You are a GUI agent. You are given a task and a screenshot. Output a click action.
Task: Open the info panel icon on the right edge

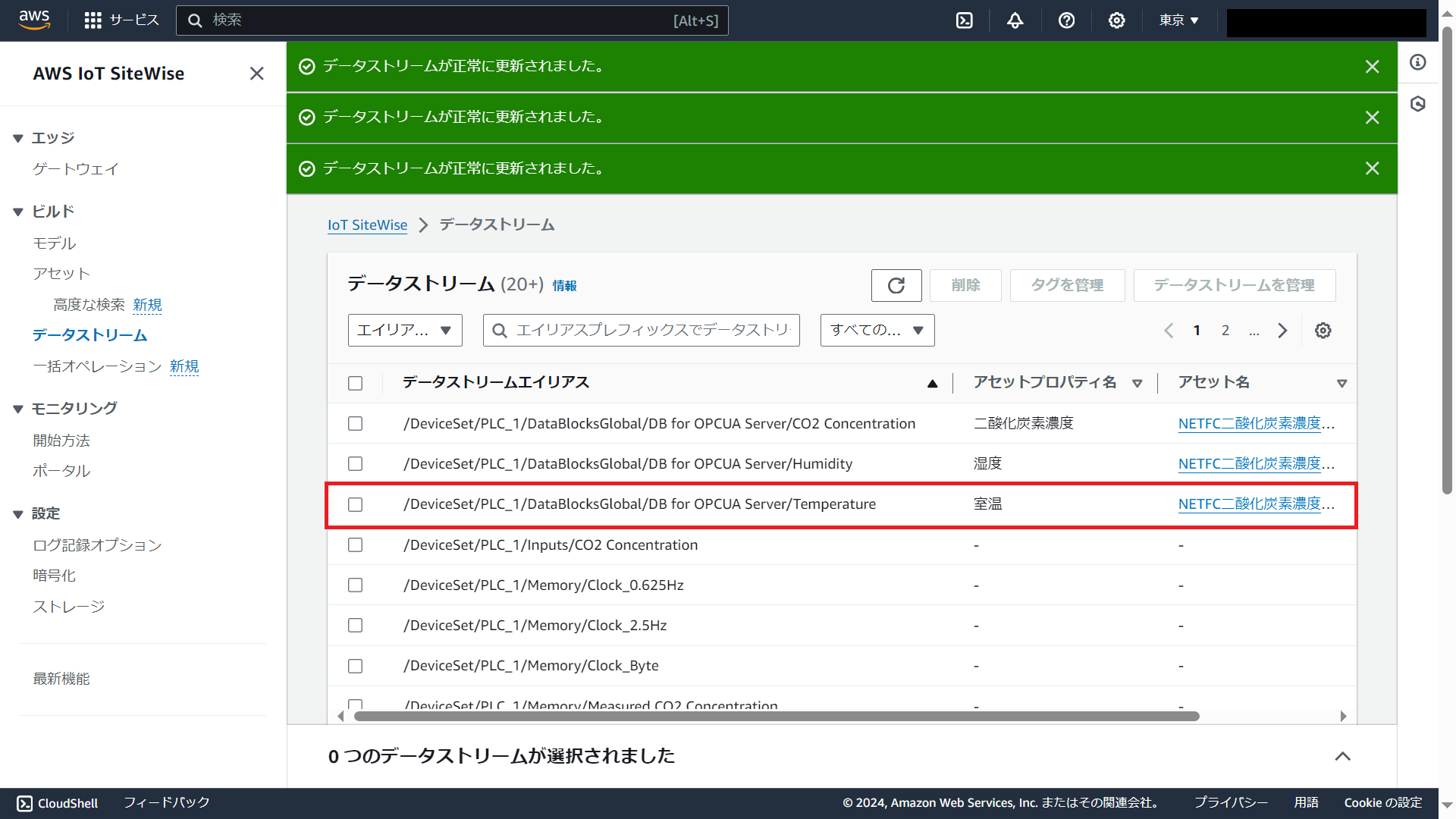pyautogui.click(x=1418, y=62)
